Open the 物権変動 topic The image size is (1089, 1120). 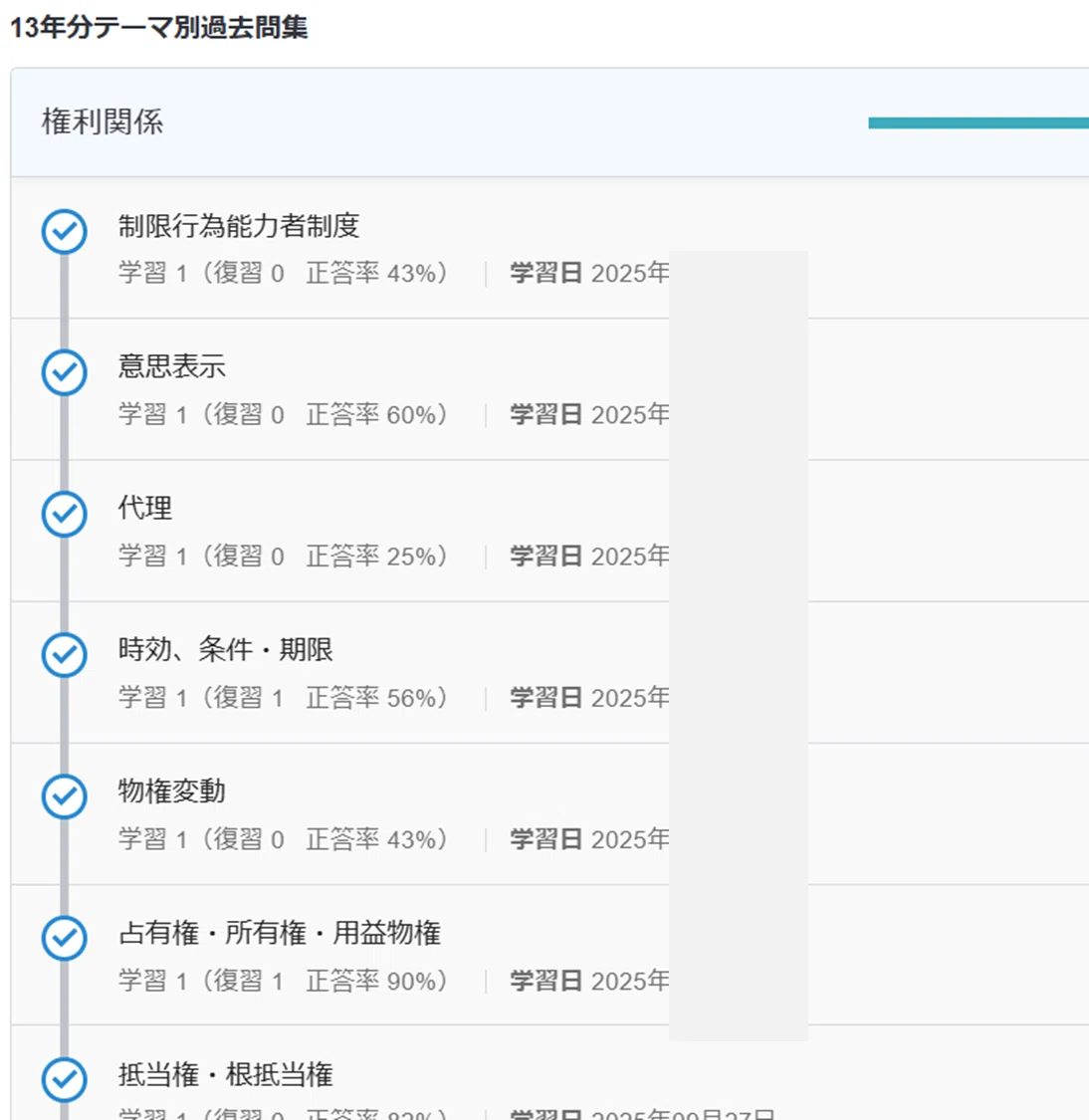tap(171, 790)
